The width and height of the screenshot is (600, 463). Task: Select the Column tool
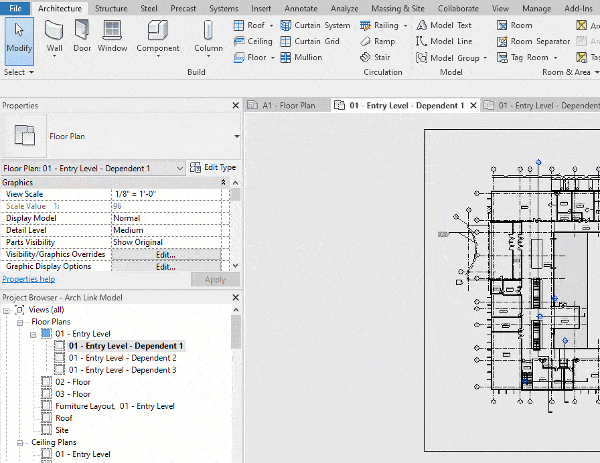(x=208, y=39)
